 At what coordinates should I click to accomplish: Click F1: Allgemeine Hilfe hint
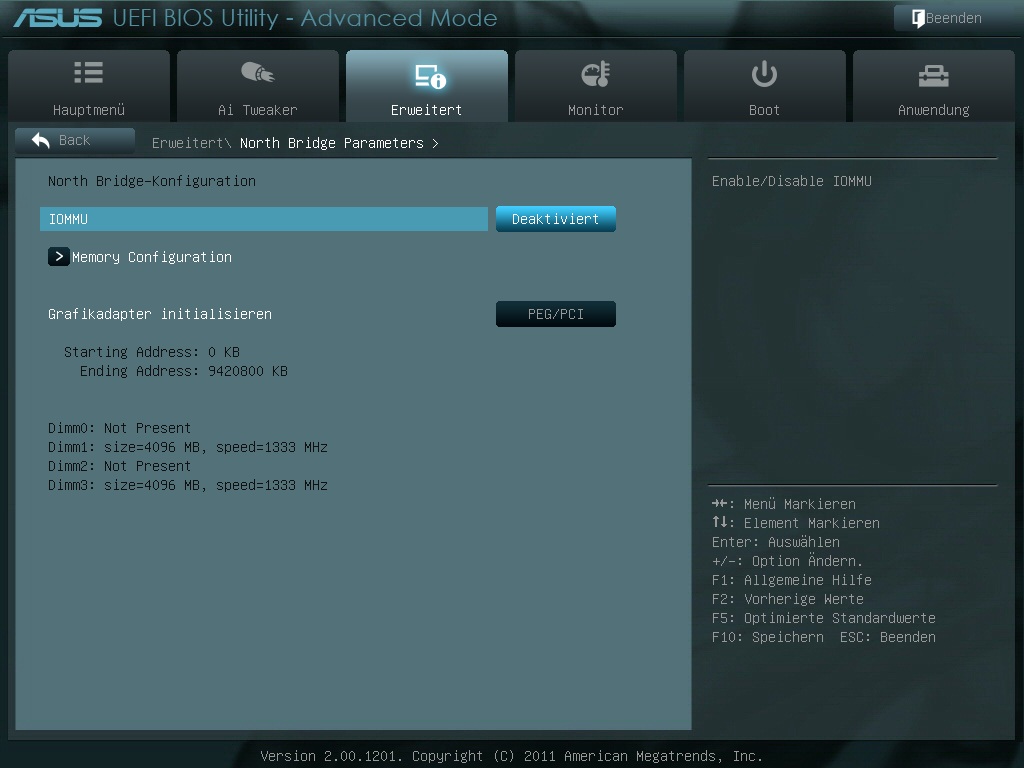pyautogui.click(x=792, y=580)
